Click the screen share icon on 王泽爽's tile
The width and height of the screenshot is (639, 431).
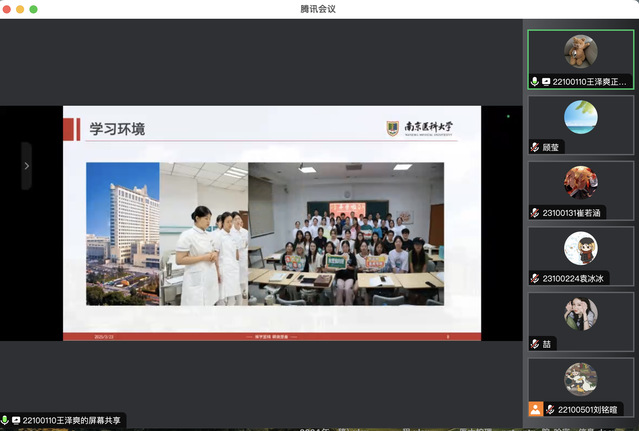(546, 81)
